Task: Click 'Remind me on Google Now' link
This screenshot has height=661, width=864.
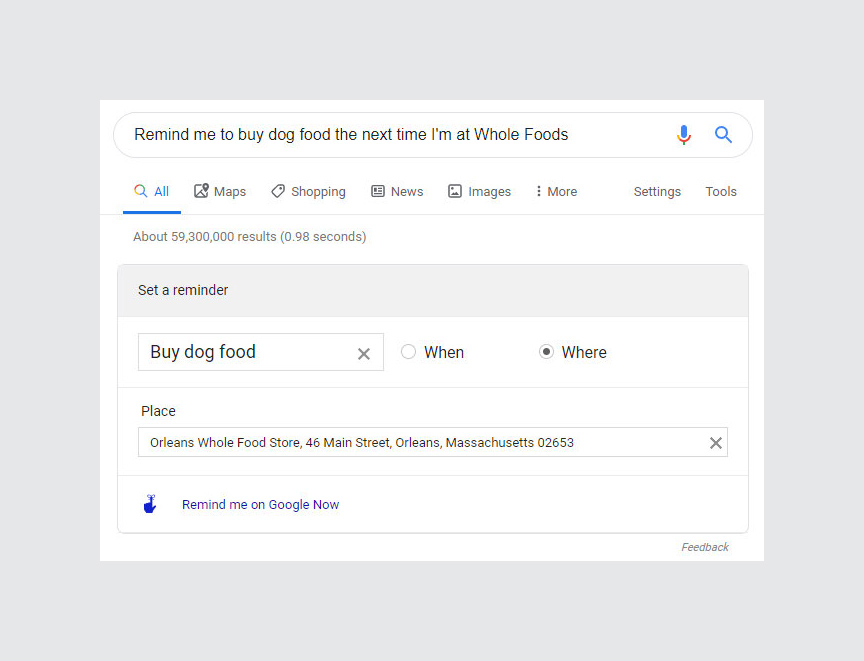Action: (260, 505)
